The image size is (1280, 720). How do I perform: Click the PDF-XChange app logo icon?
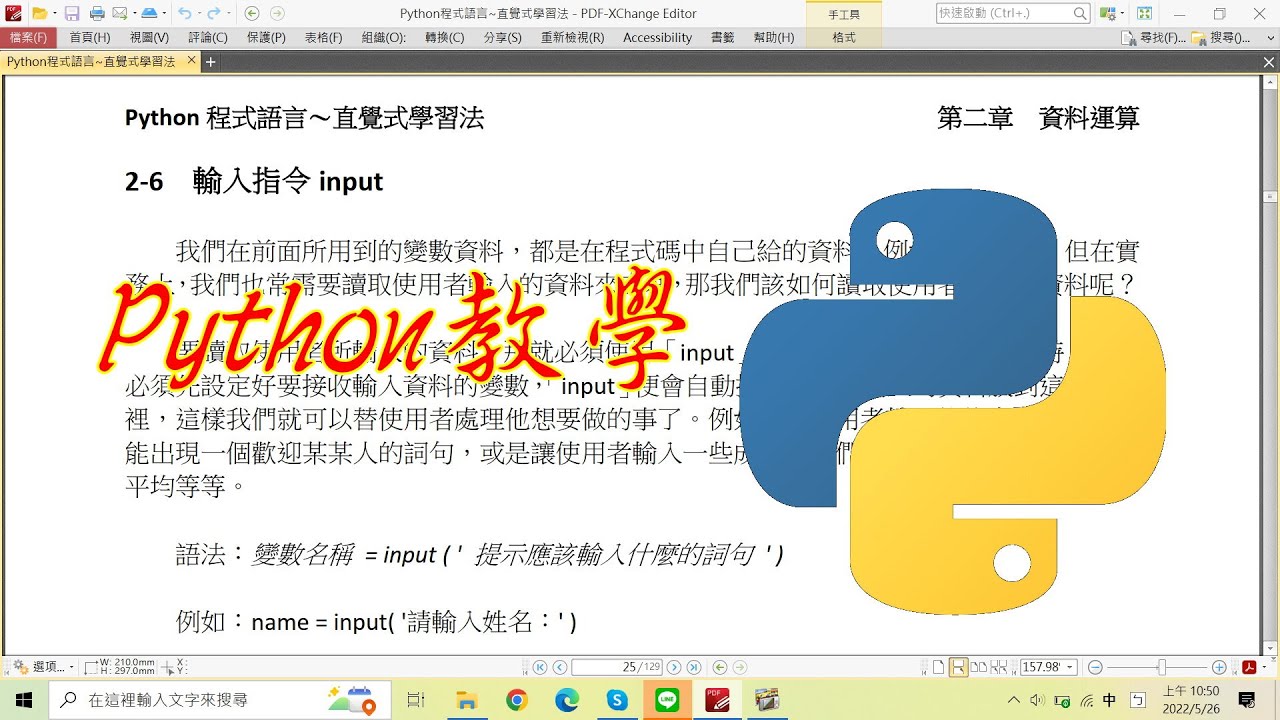(13, 14)
